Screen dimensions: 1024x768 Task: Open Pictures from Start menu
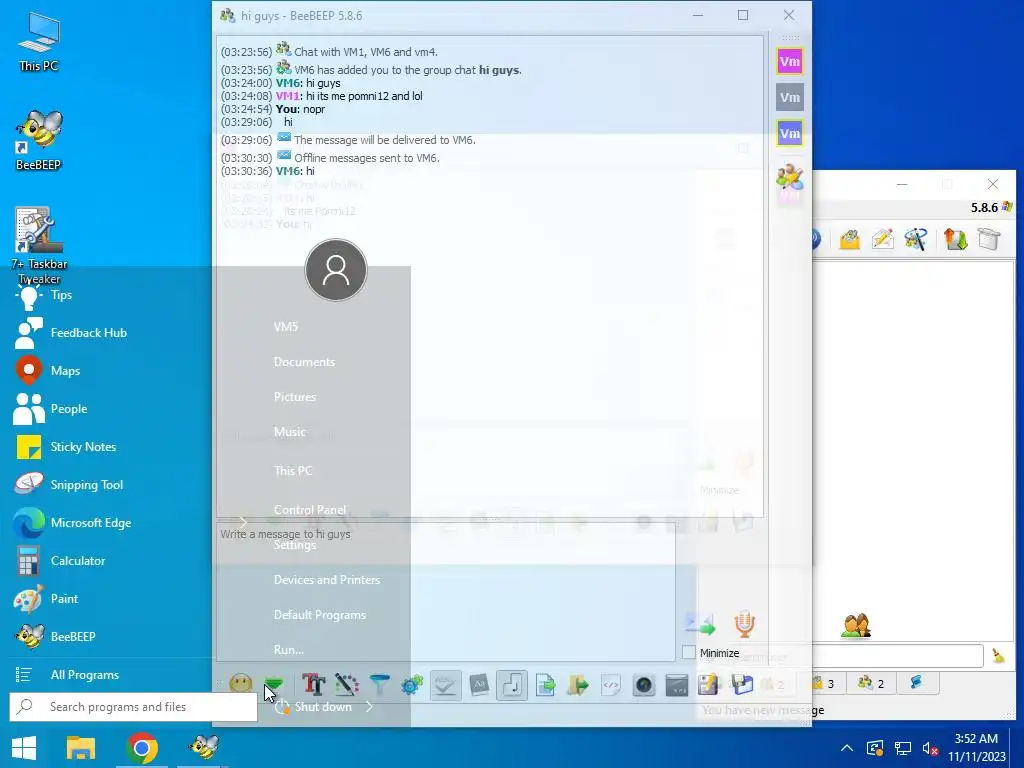tap(295, 397)
